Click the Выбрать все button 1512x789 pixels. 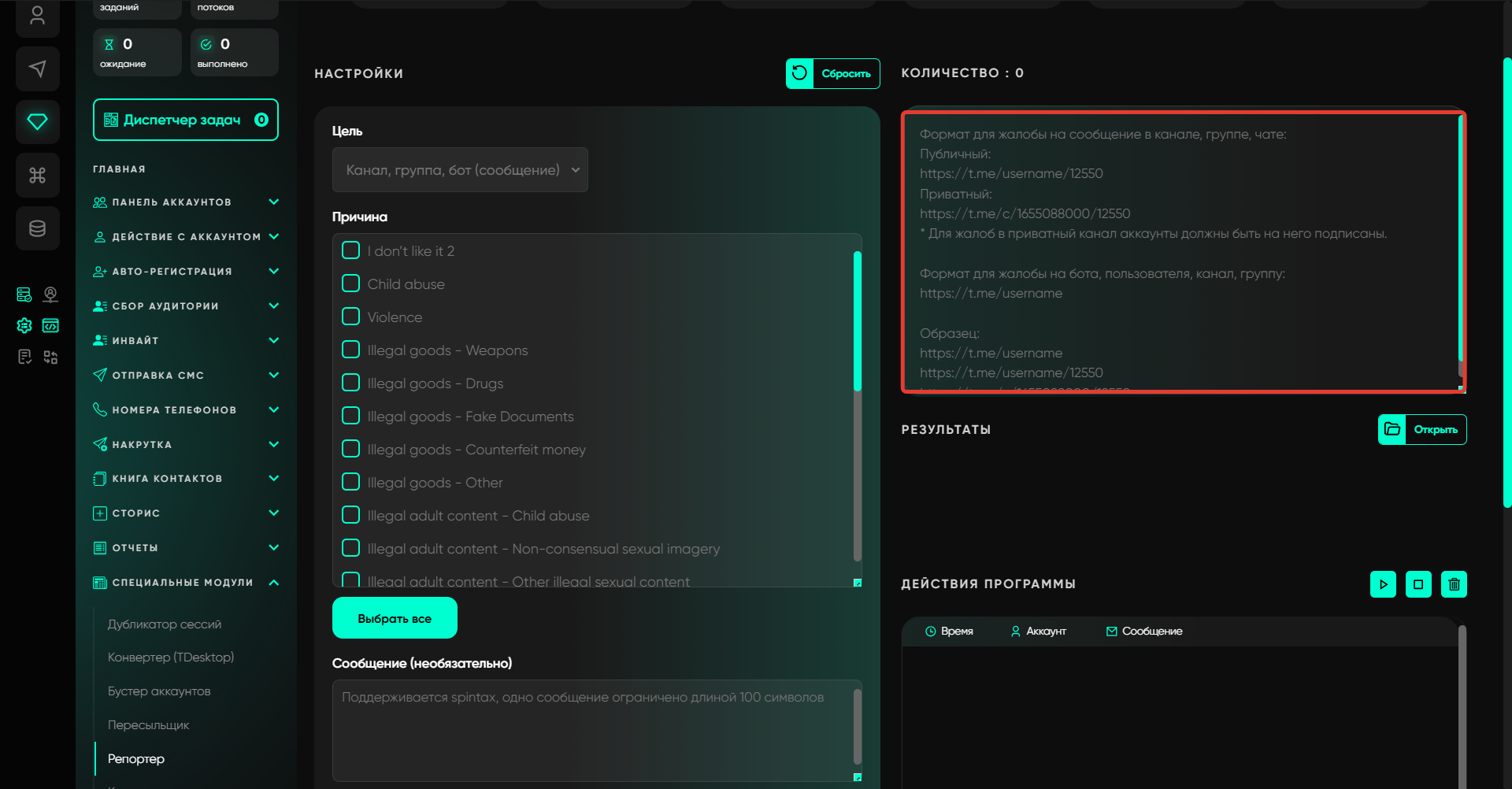coord(395,618)
